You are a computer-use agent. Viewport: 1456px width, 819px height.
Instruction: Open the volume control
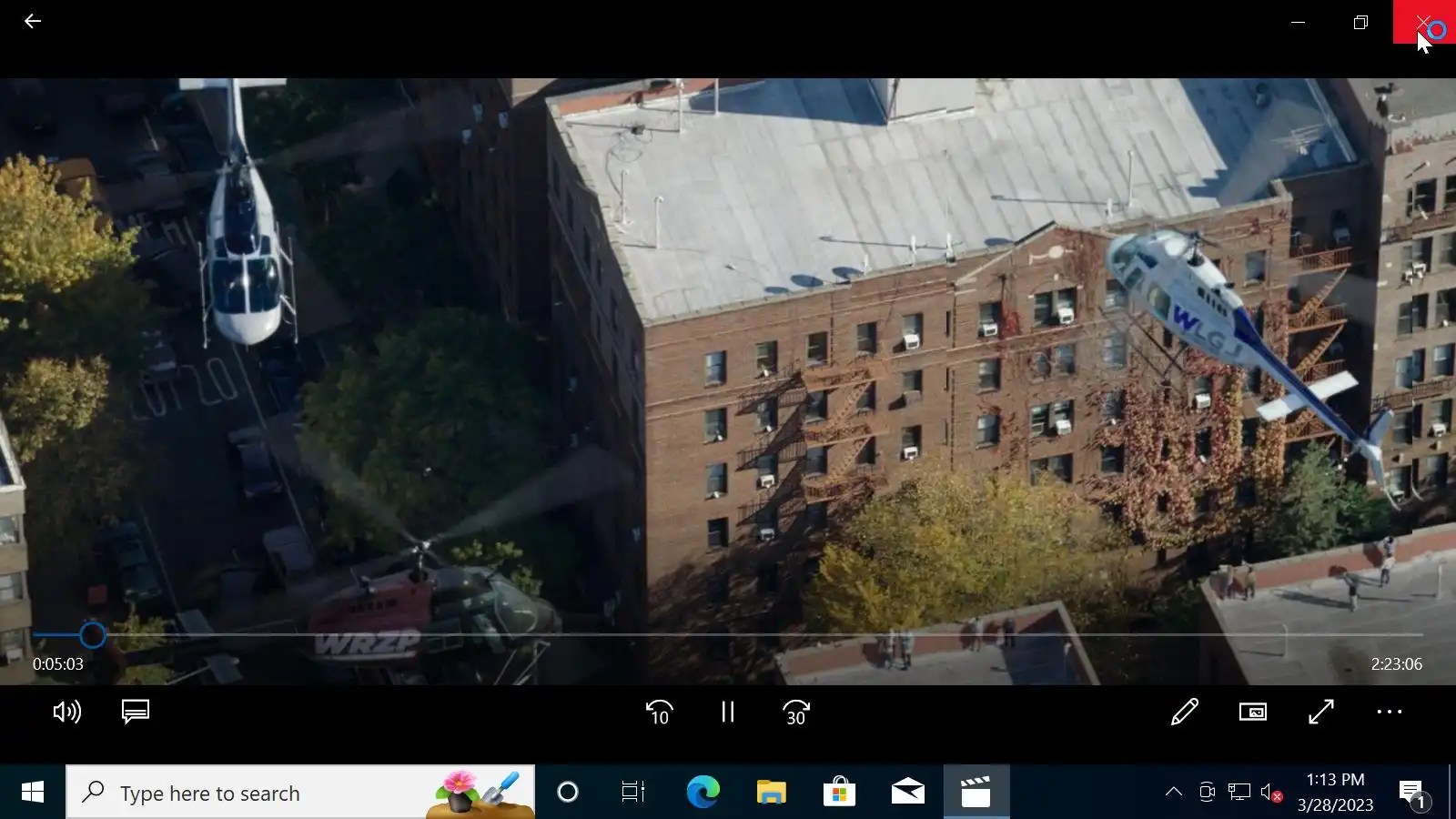67,712
